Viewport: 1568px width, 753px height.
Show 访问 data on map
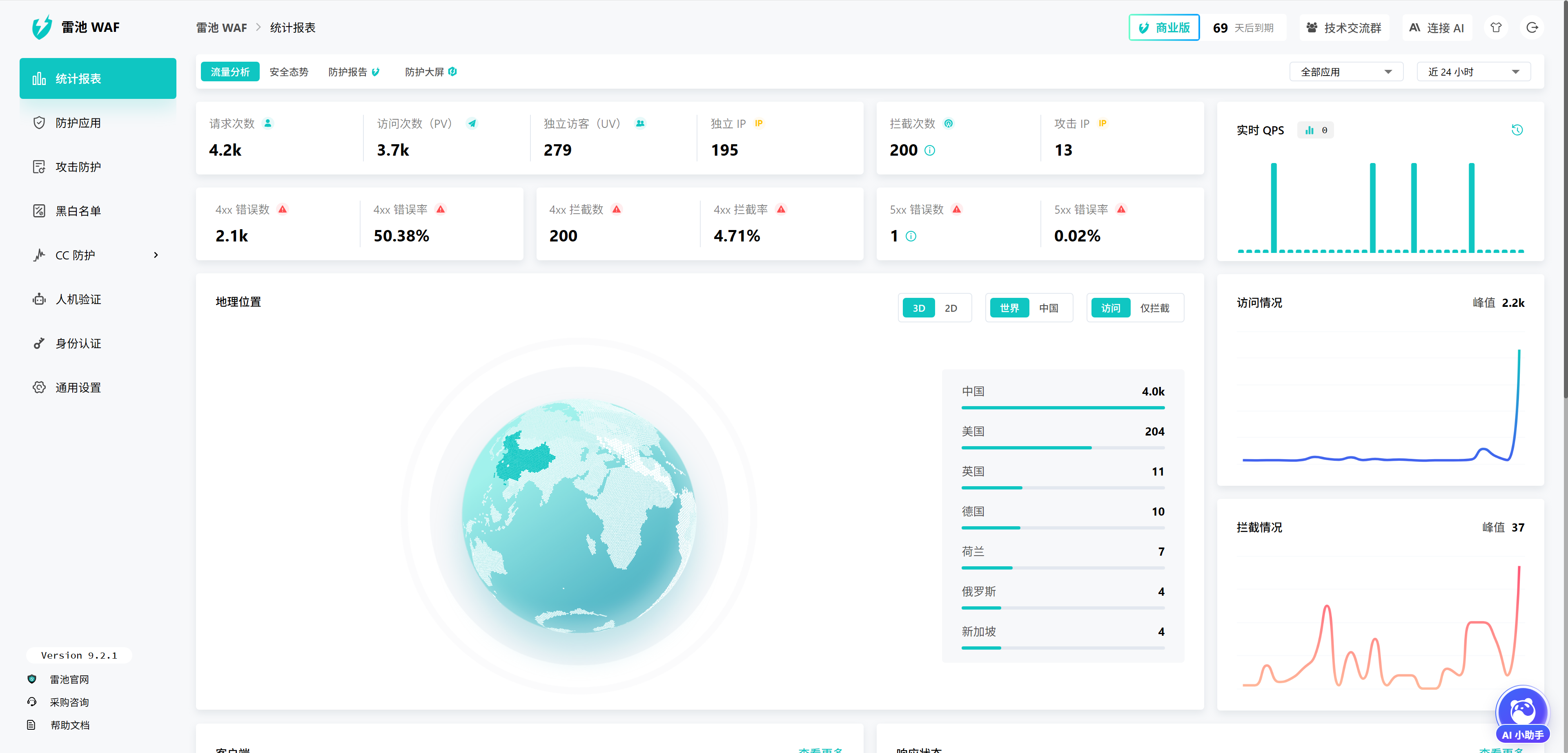coord(1110,308)
